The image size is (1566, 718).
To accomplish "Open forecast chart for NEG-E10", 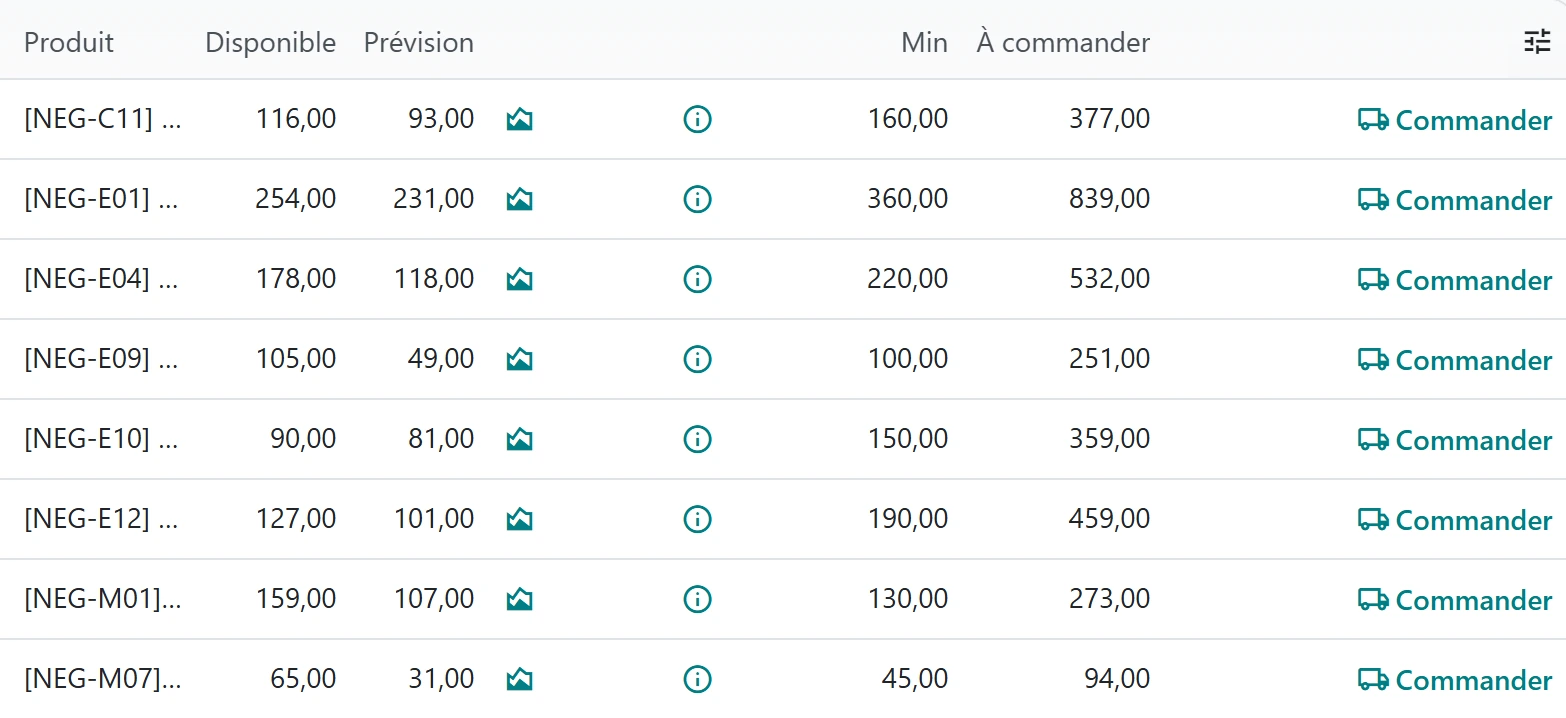I will [519, 440].
